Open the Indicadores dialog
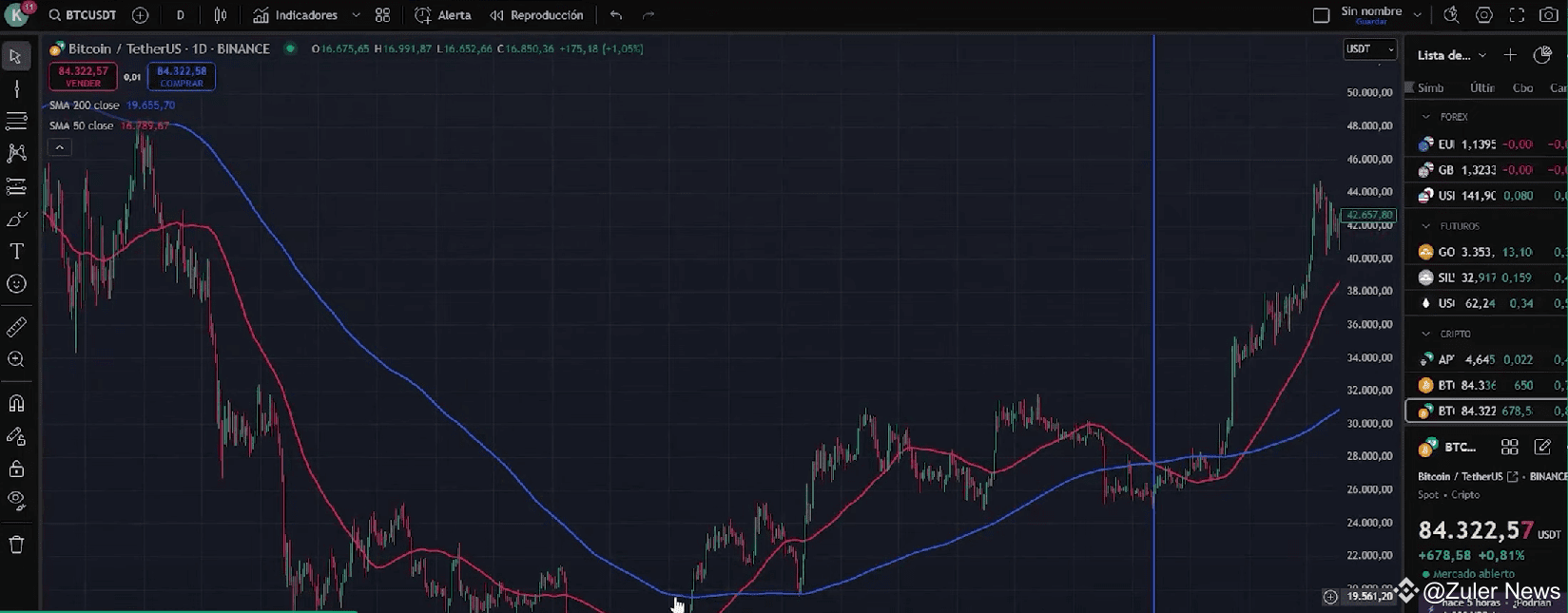The height and width of the screenshot is (613, 1568). 296,15
